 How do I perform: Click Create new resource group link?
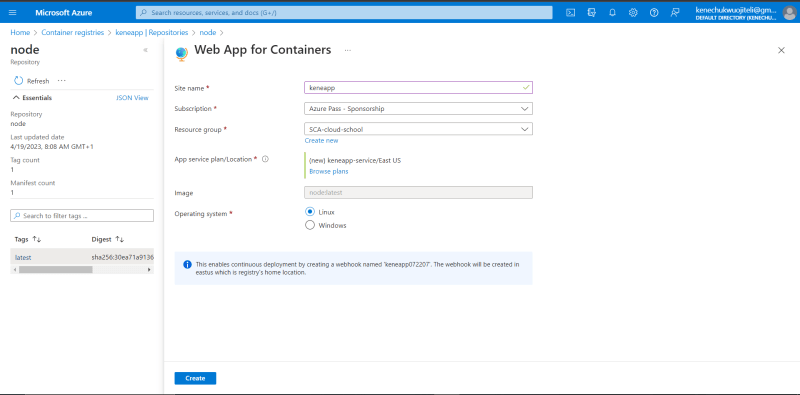pyautogui.click(x=321, y=140)
